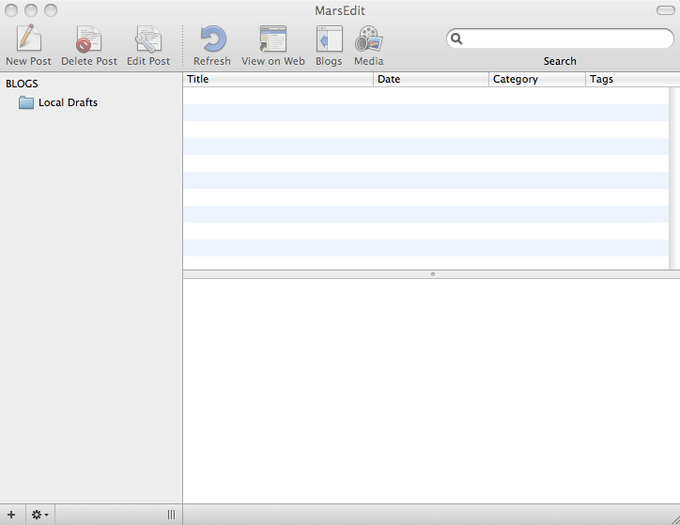Click the Delete Post toolbar icon
The width and height of the screenshot is (680, 525).
point(89,38)
